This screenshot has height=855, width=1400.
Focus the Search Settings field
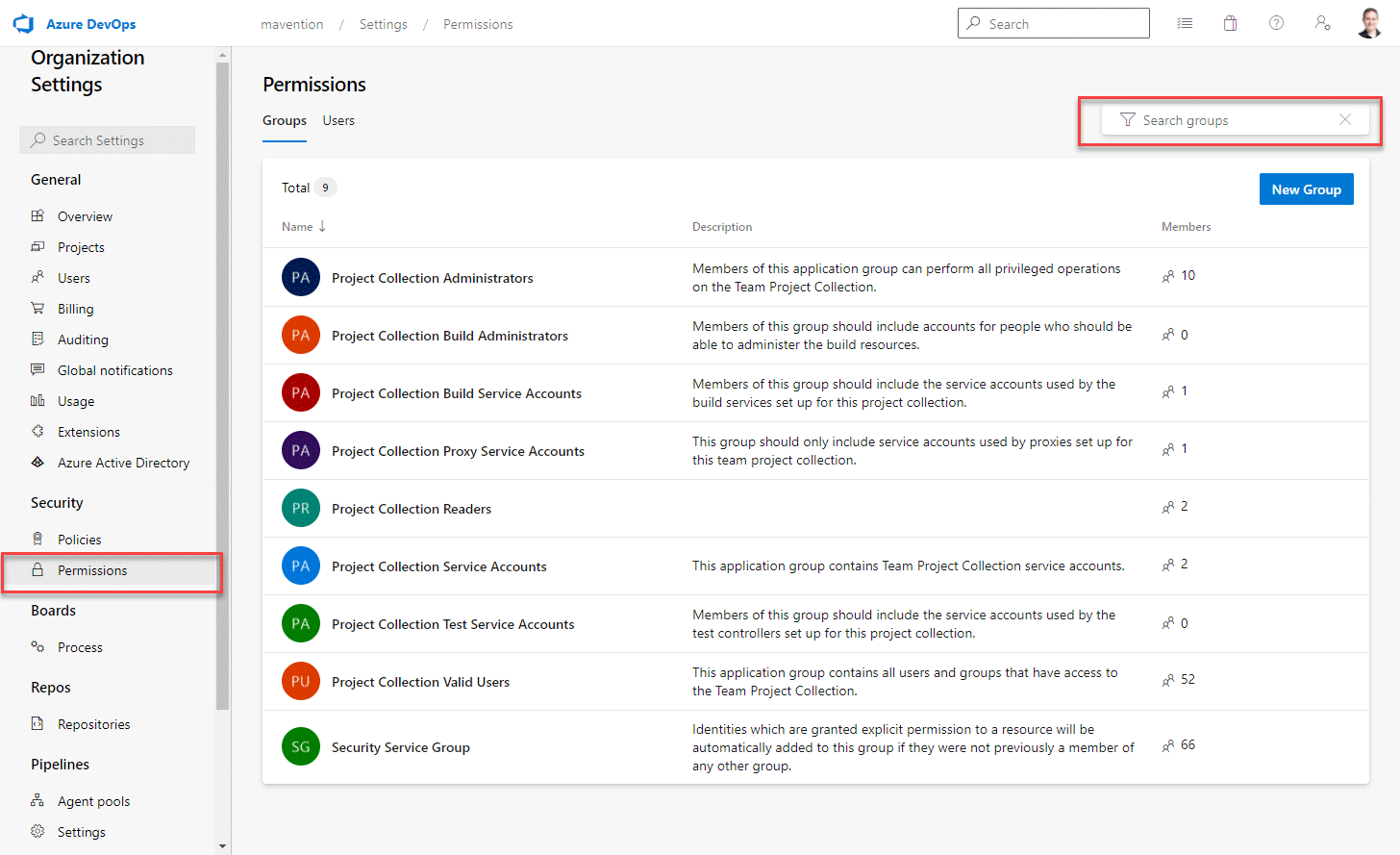(x=107, y=139)
